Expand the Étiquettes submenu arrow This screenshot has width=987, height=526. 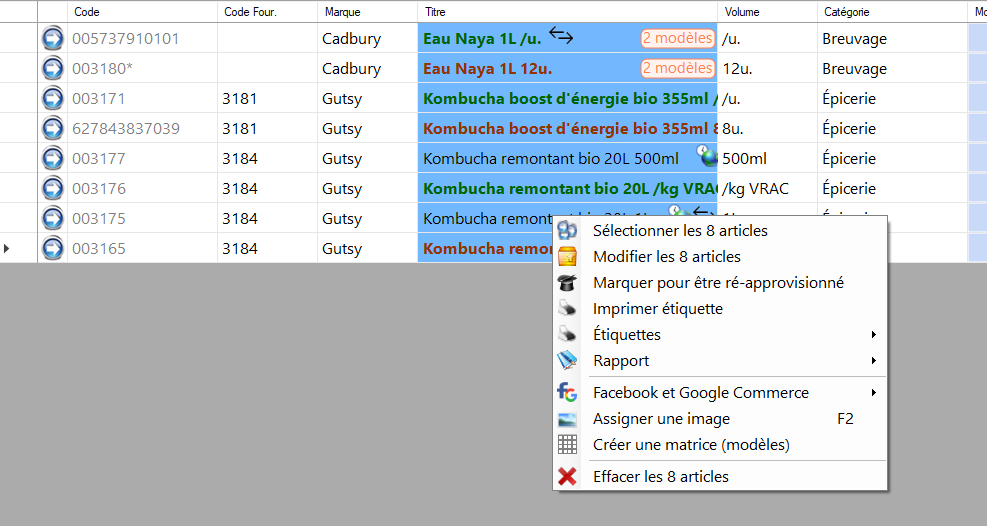coord(874,334)
